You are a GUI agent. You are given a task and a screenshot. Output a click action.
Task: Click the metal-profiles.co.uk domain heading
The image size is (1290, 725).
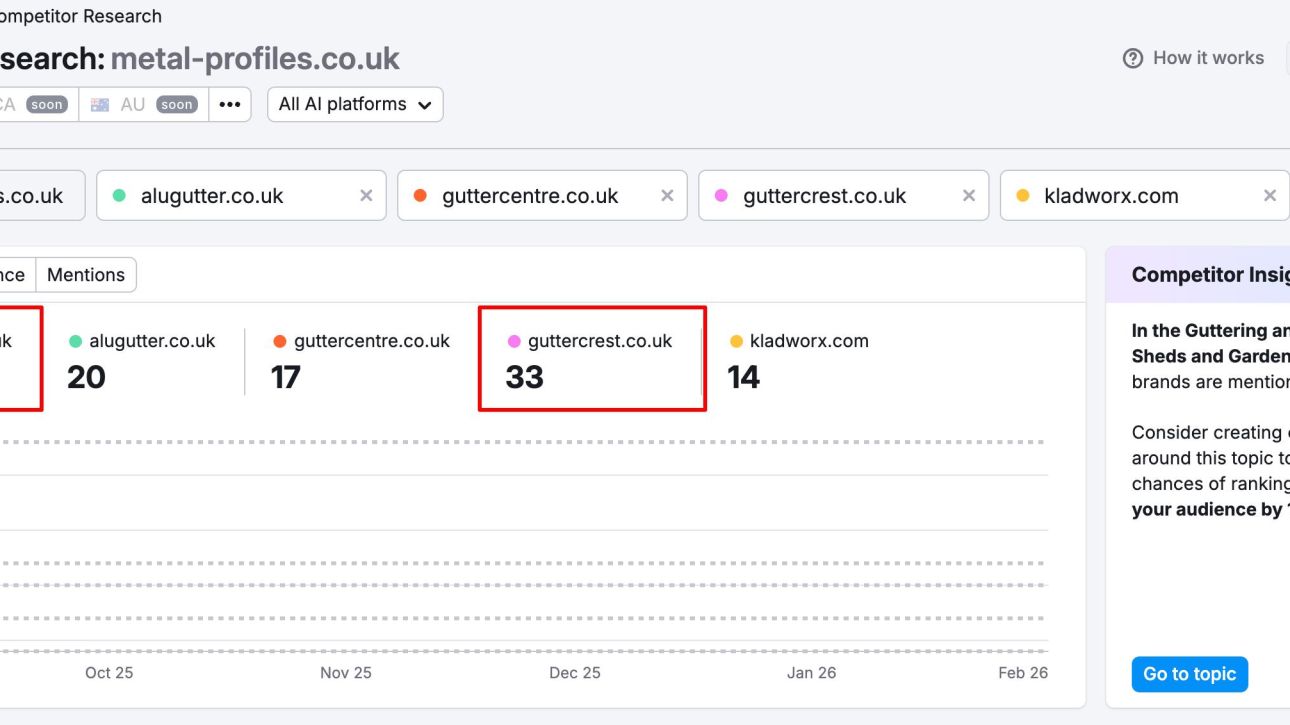[x=255, y=59]
